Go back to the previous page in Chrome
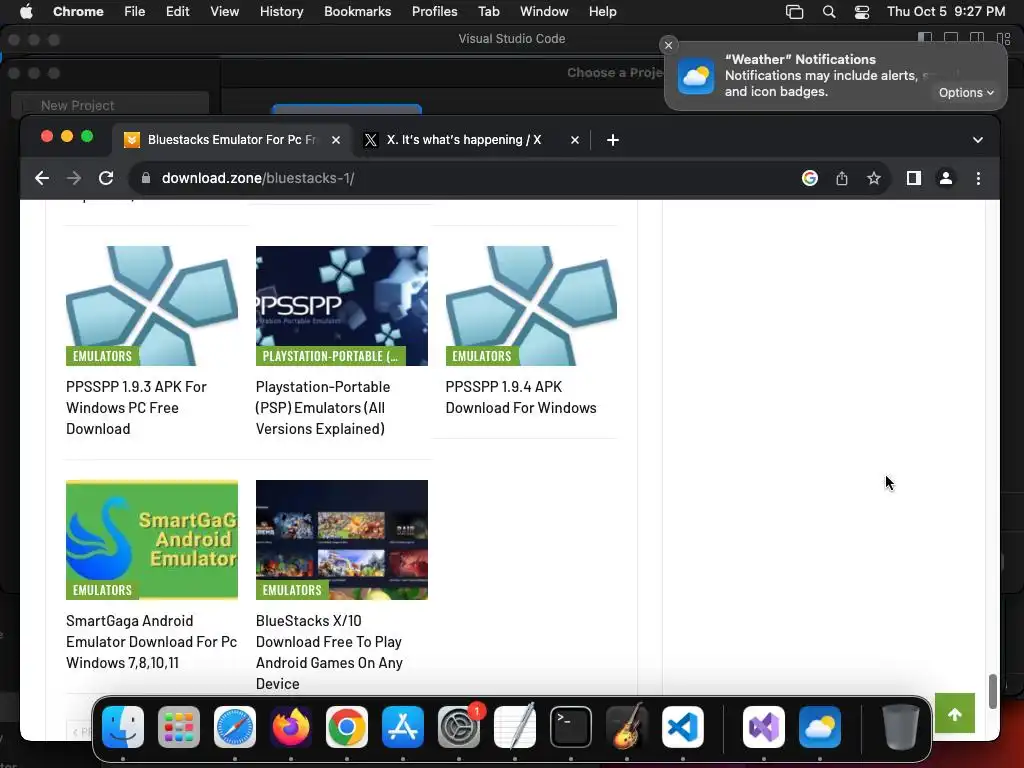 [x=42, y=178]
